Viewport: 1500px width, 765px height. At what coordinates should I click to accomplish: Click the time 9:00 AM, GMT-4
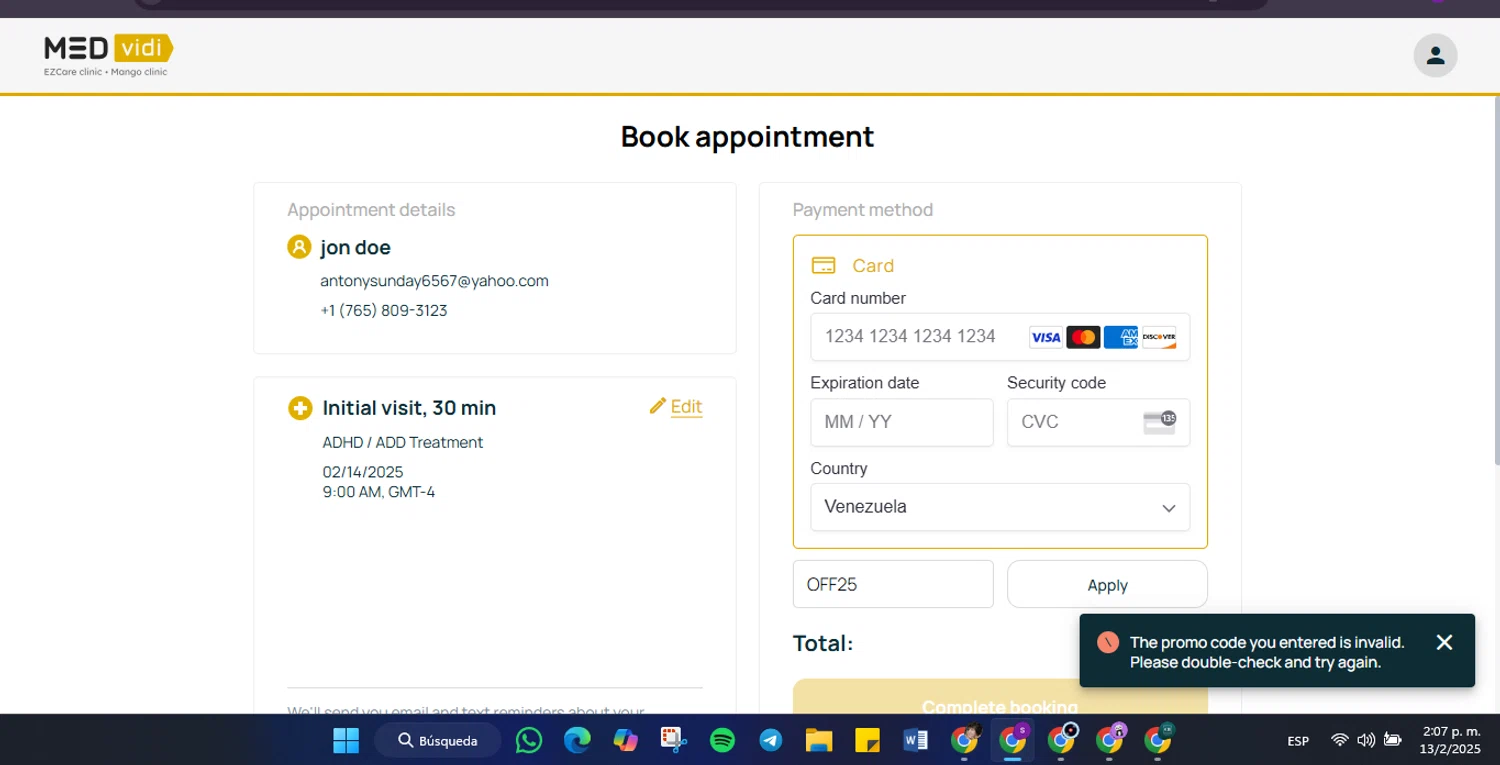point(379,492)
